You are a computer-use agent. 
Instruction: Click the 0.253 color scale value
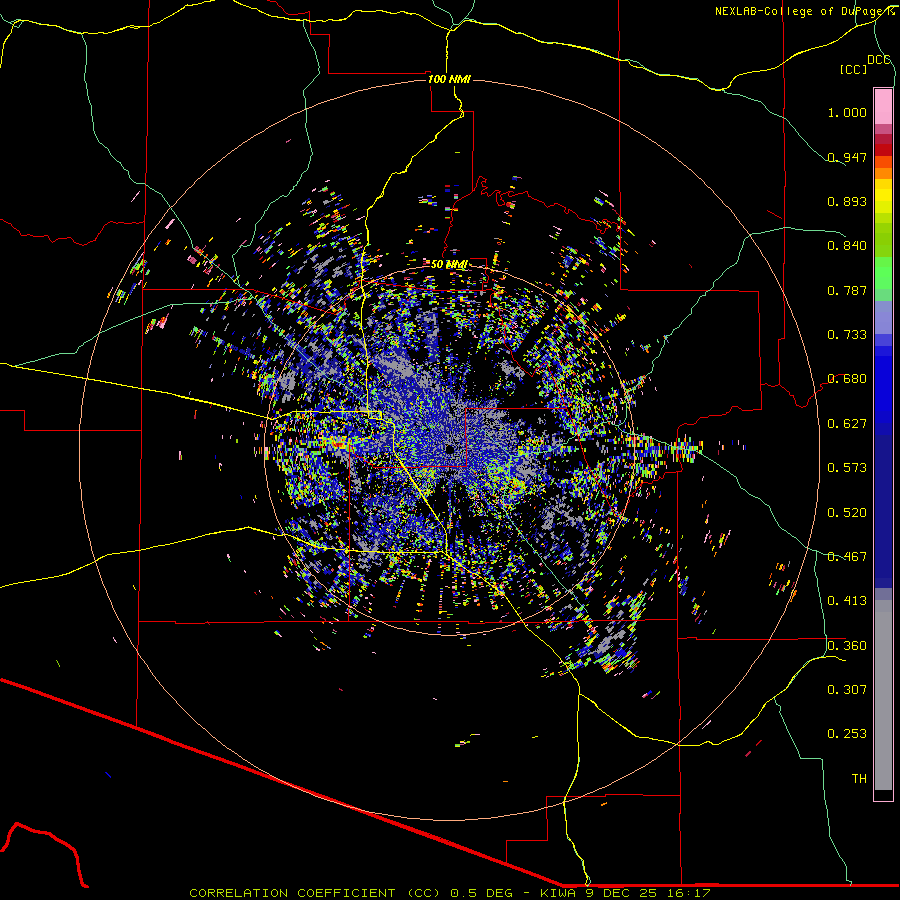847,734
